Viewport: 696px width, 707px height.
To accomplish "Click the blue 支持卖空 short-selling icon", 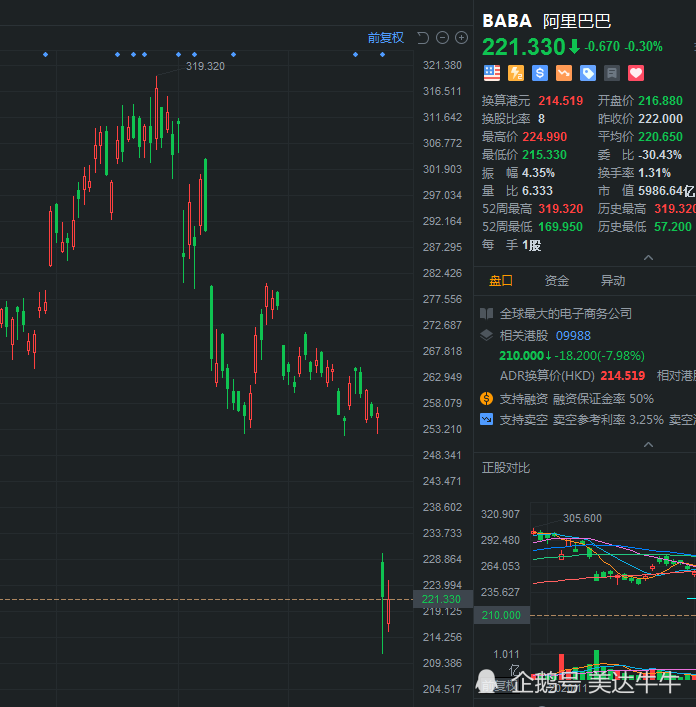I will (486, 419).
